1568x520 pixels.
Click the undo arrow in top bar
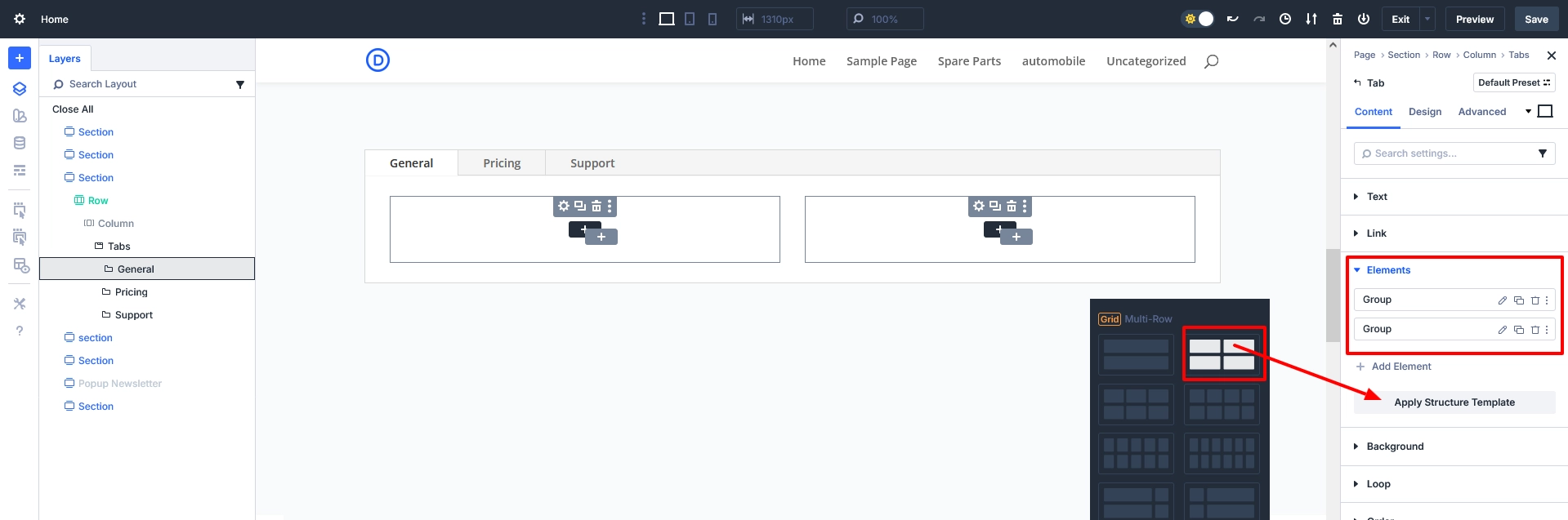click(1233, 19)
